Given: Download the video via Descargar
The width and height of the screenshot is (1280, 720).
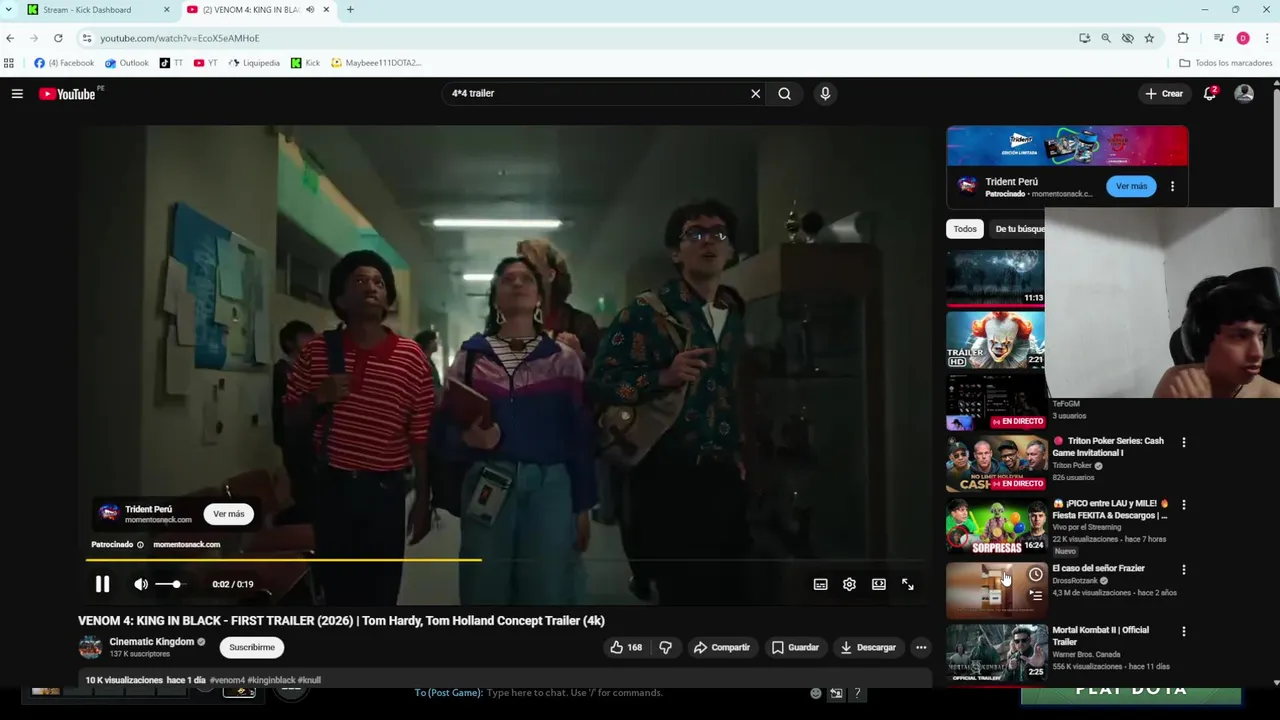Looking at the screenshot, I should pos(868,648).
